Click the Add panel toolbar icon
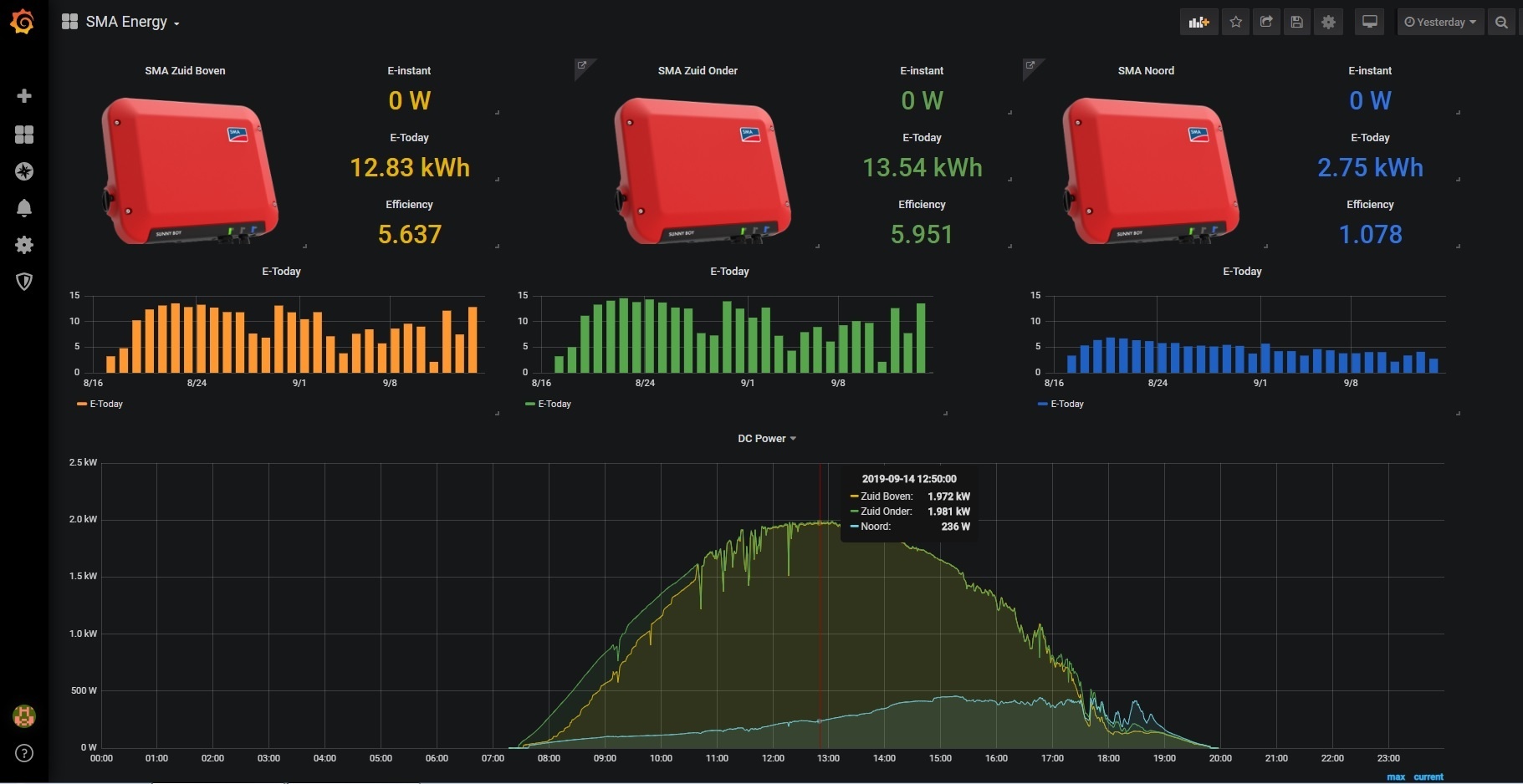The width and height of the screenshot is (1523, 784). pyautogui.click(x=1199, y=22)
